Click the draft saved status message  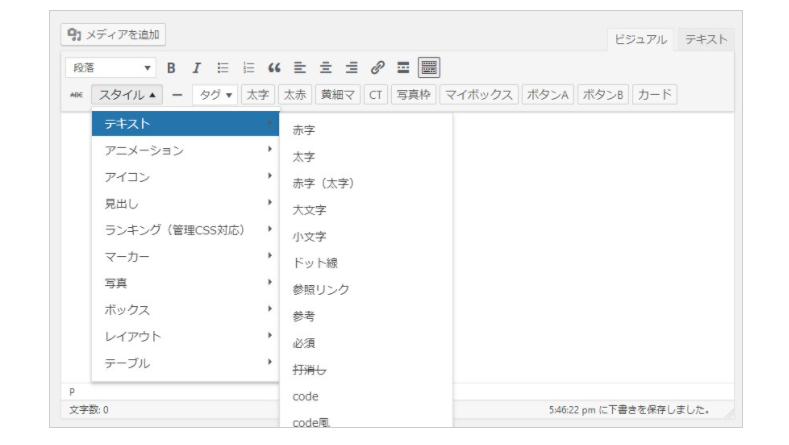coord(629,410)
